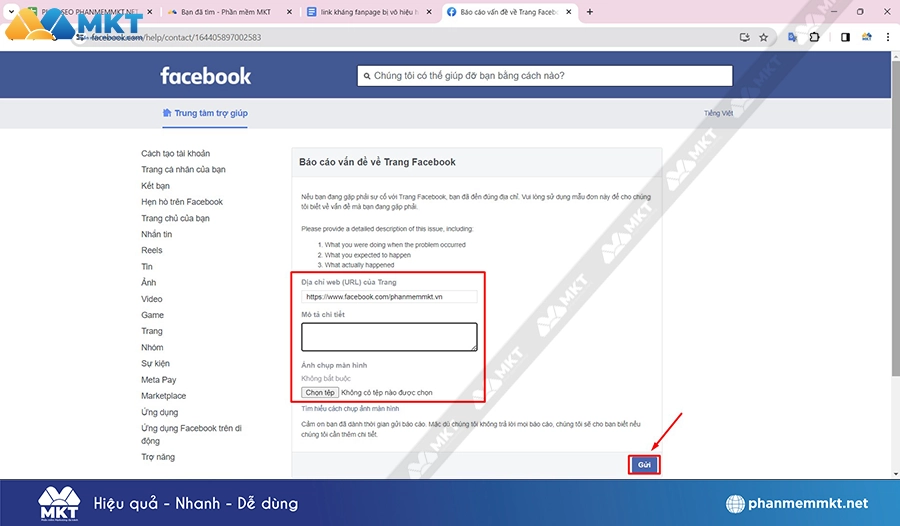Open 'Nhắn tin' help topic
This screenshot has width=900, height=526.
[x=157, y=234]
